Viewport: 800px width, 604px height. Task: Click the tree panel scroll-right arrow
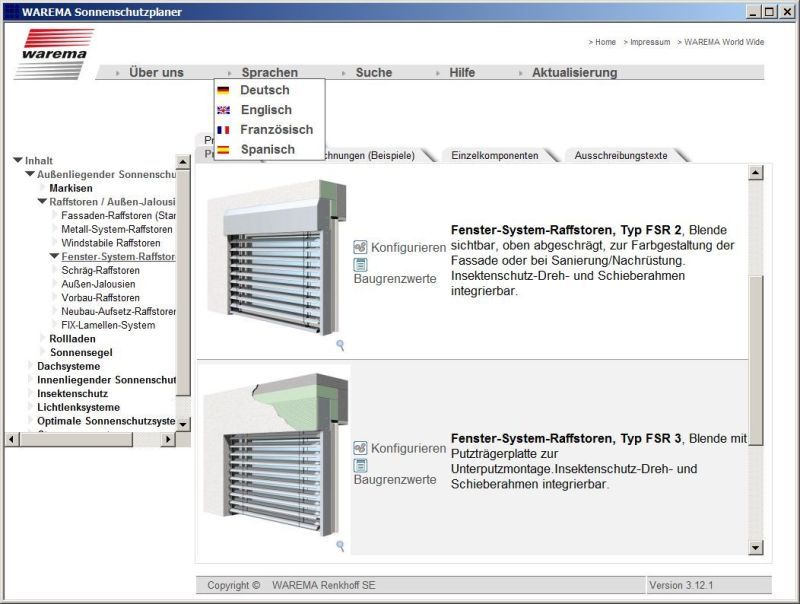pos(168,439)
